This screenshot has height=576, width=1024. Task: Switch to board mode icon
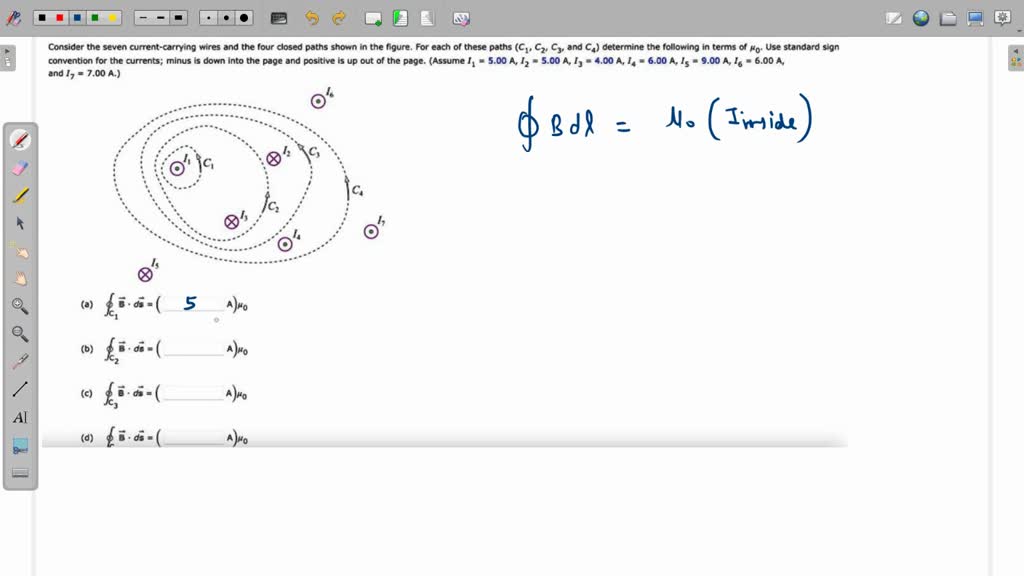pyautogui.click(x=893, y=18)
